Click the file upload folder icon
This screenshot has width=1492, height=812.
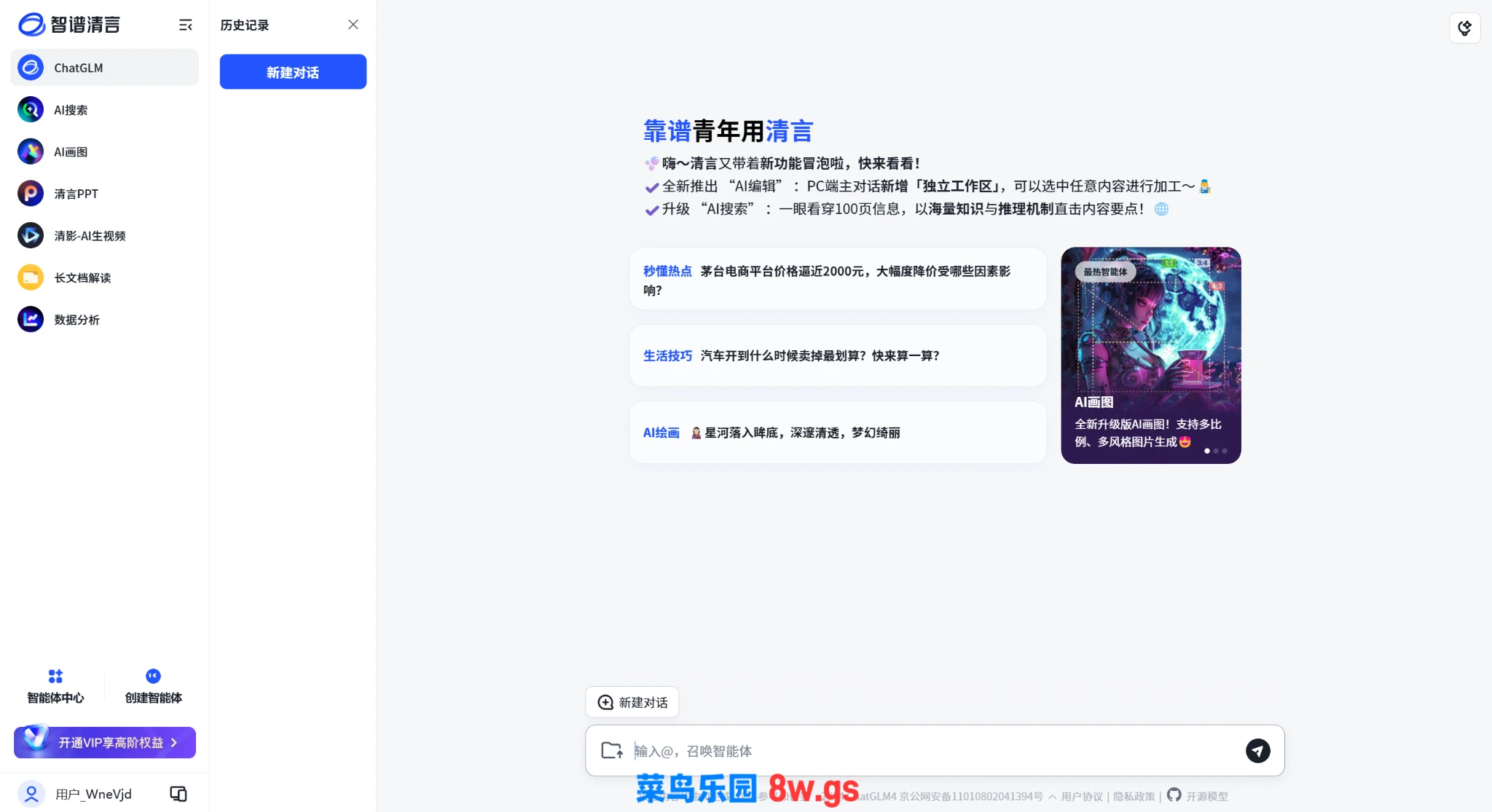coord(612,750)
